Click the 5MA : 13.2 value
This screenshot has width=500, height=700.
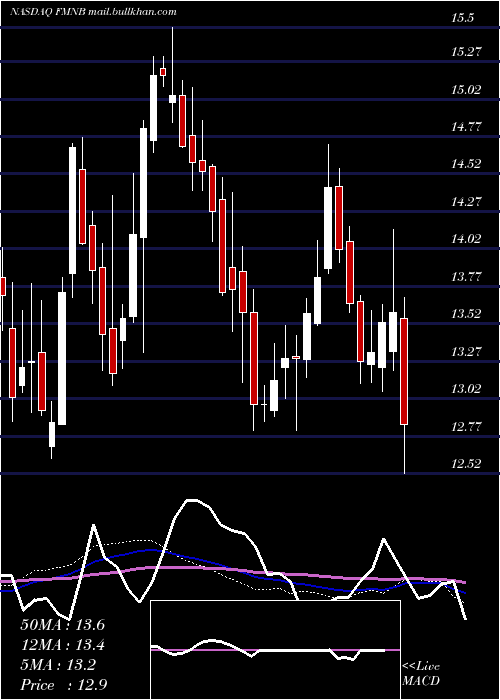click(x=58, y=665)
